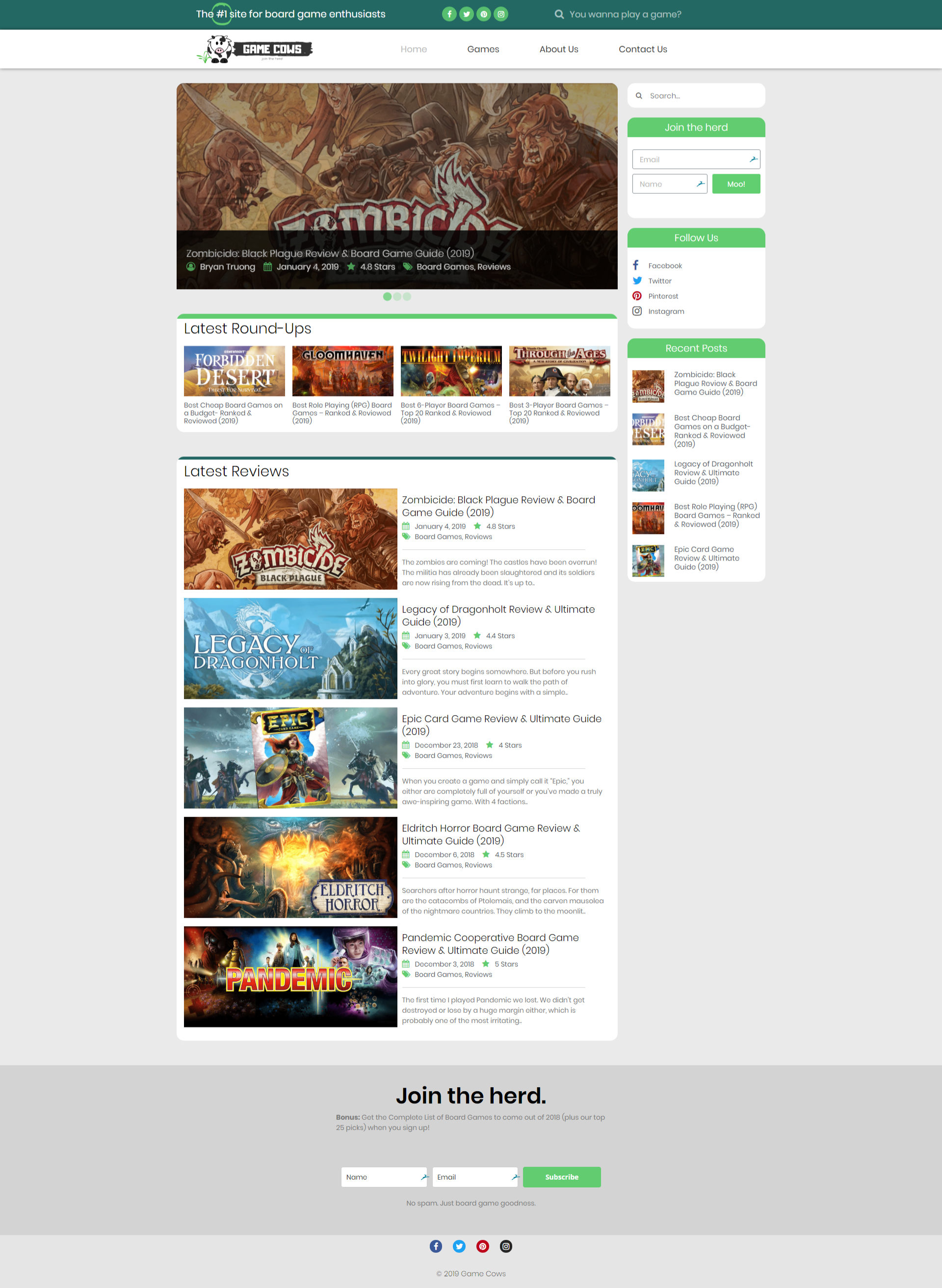Click top bar 'You wanna play a game?' search field
The width and height of the screenshot is (942, 1288).
coord(625,14)
